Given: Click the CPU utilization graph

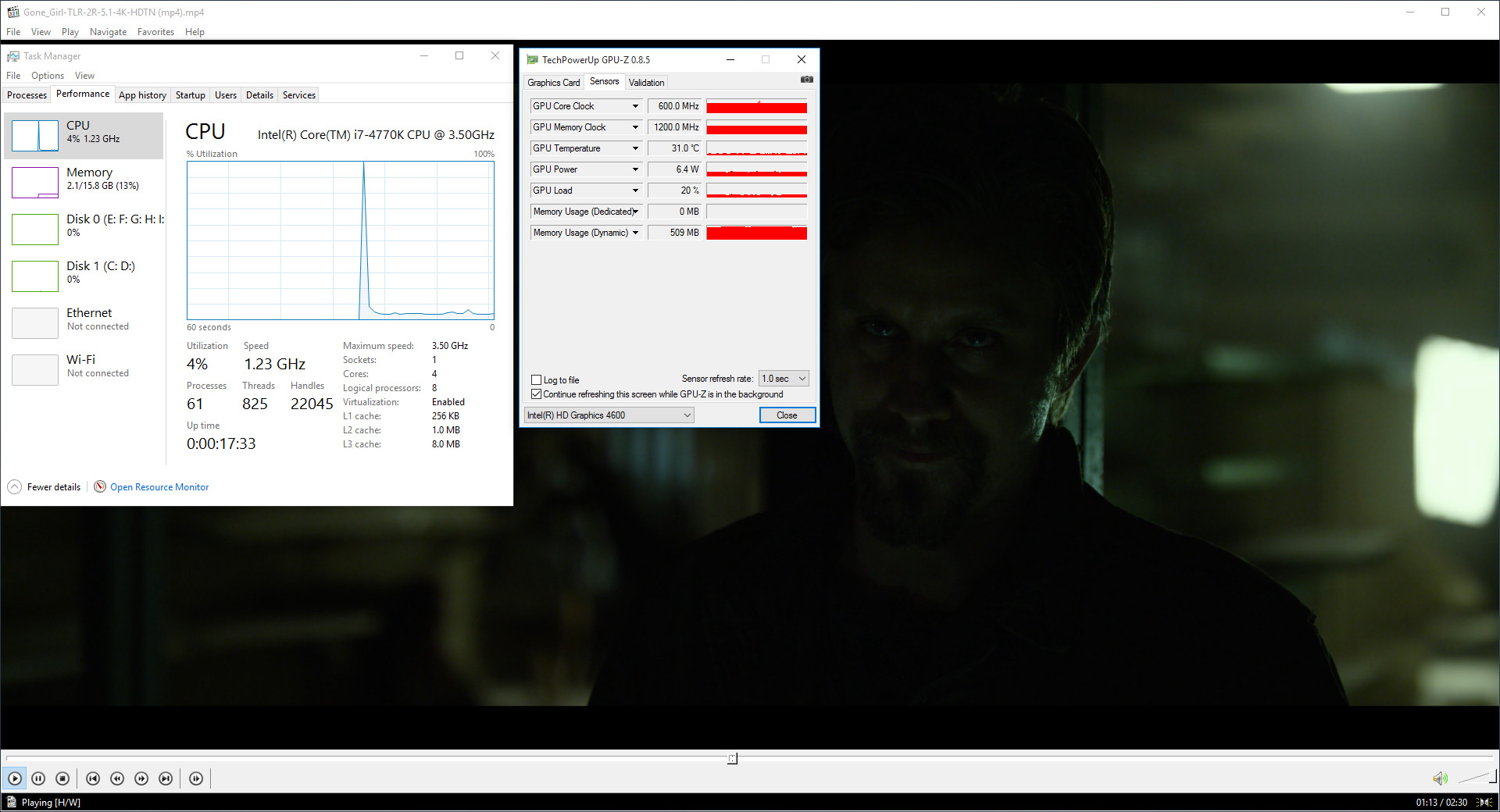Looking at the screenshot, I should click(341, 240).
